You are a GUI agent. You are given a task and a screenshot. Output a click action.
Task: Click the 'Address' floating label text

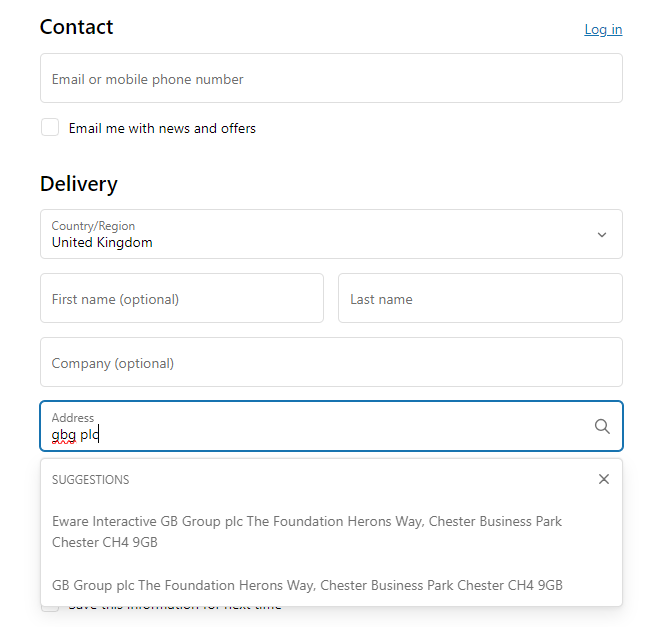[73, 418]
